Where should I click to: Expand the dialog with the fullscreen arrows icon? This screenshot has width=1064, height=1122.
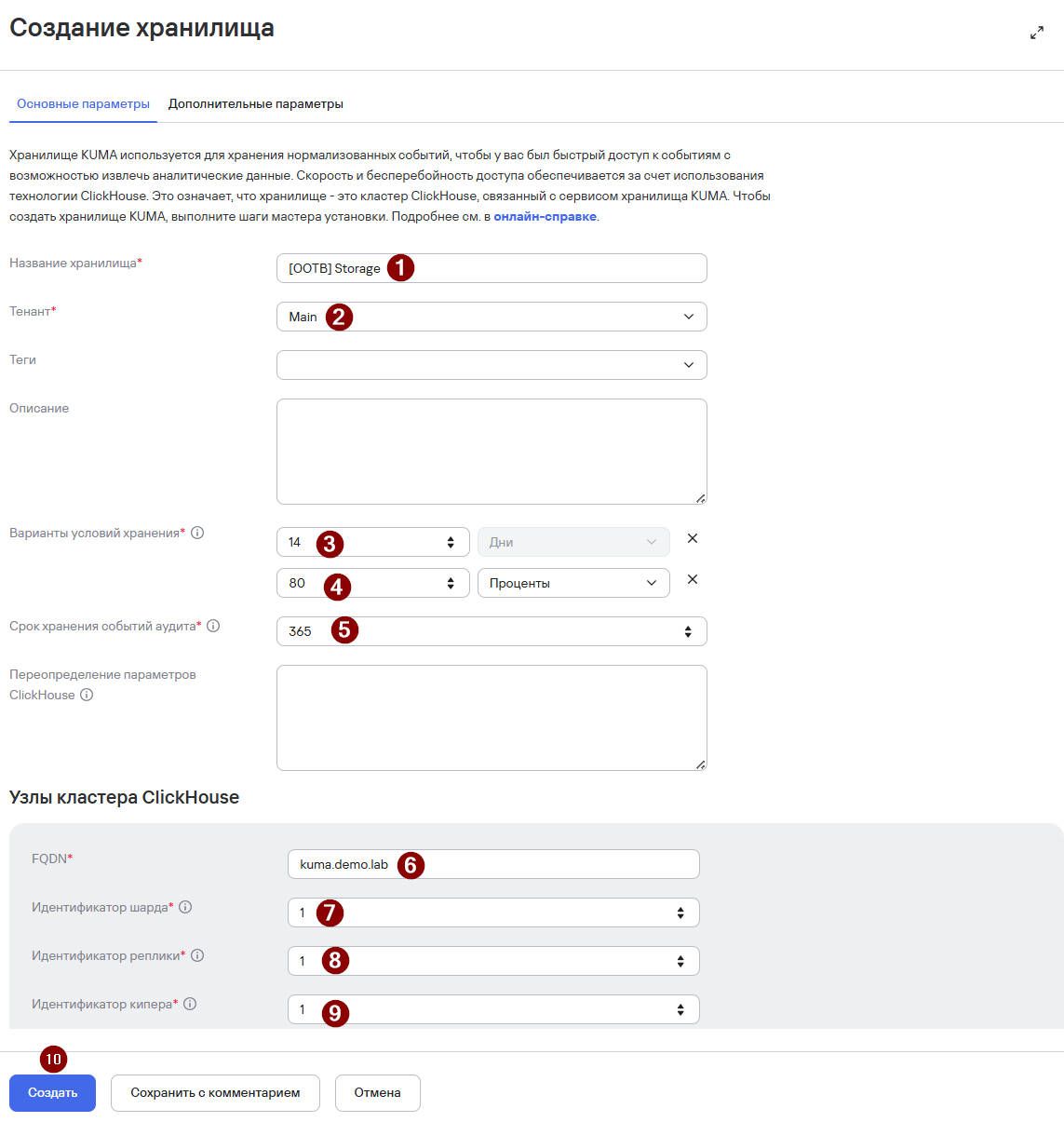click(1036, 33)
